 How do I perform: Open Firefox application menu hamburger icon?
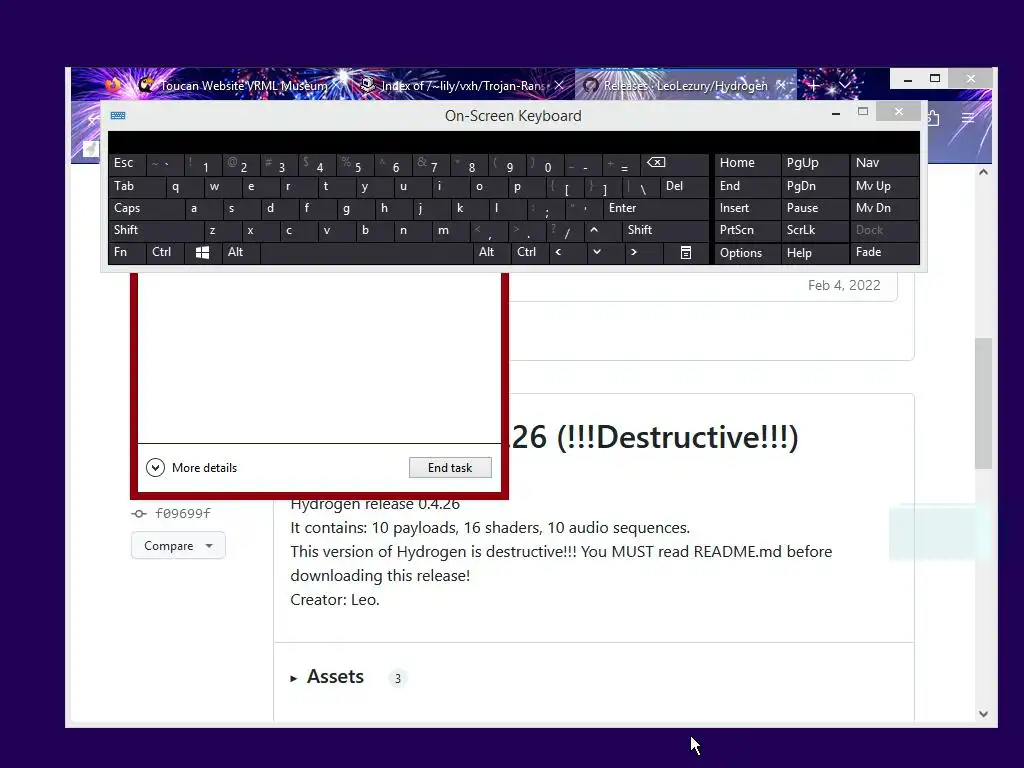pos(968,118)
